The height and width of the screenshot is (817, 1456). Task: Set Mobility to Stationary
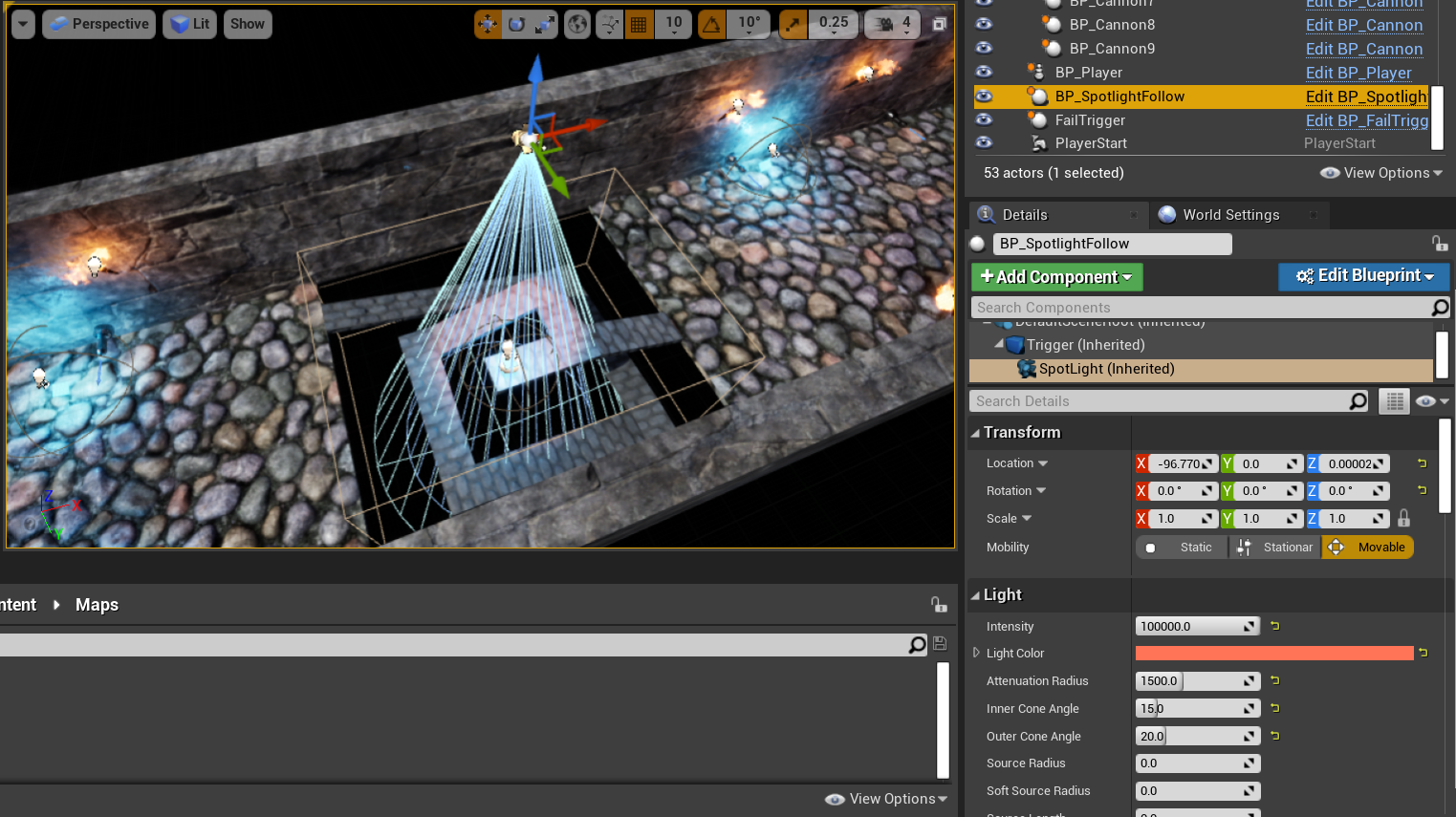1275,548
